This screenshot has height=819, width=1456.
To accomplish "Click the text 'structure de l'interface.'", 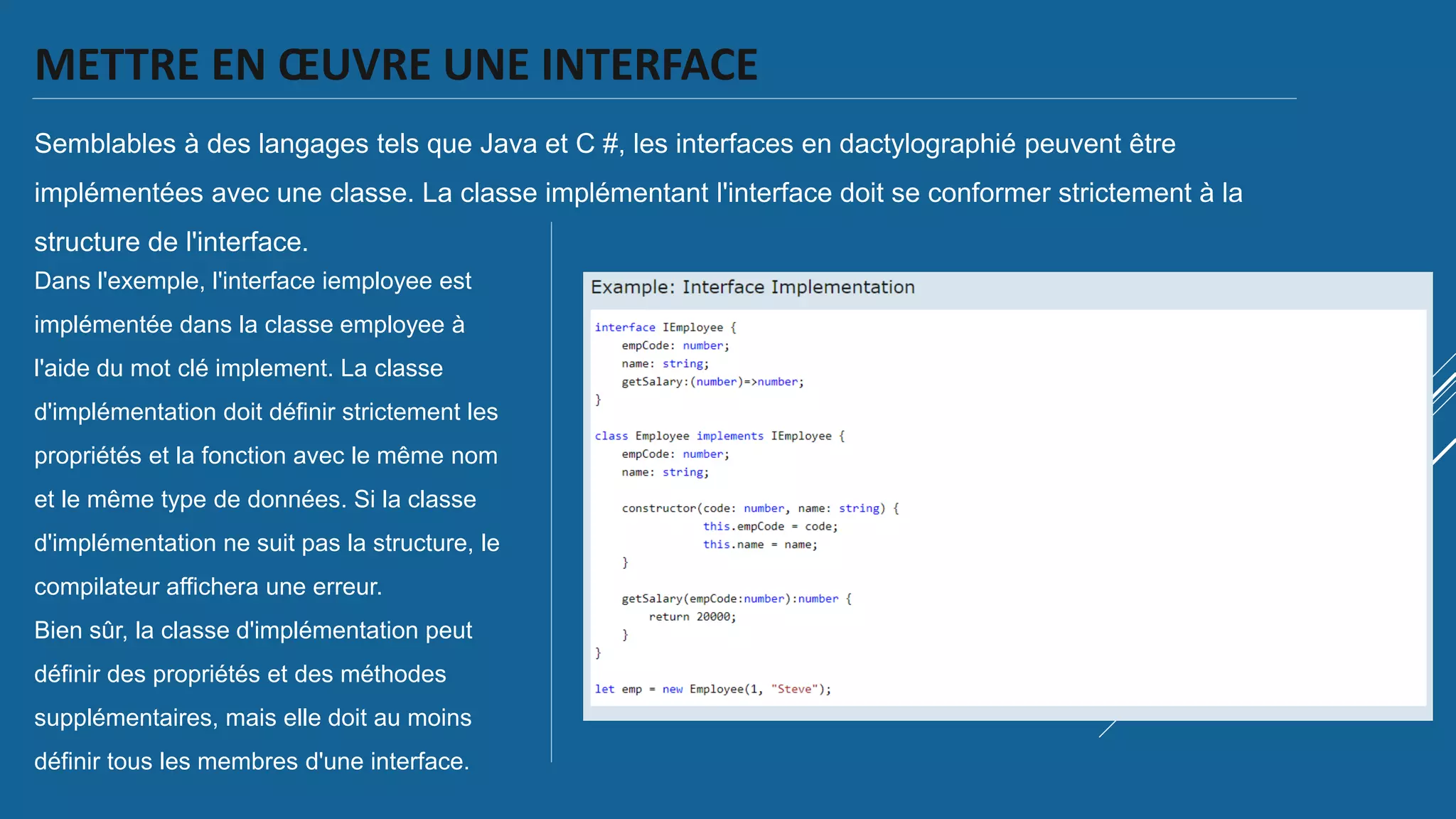I will click(171, 242).
